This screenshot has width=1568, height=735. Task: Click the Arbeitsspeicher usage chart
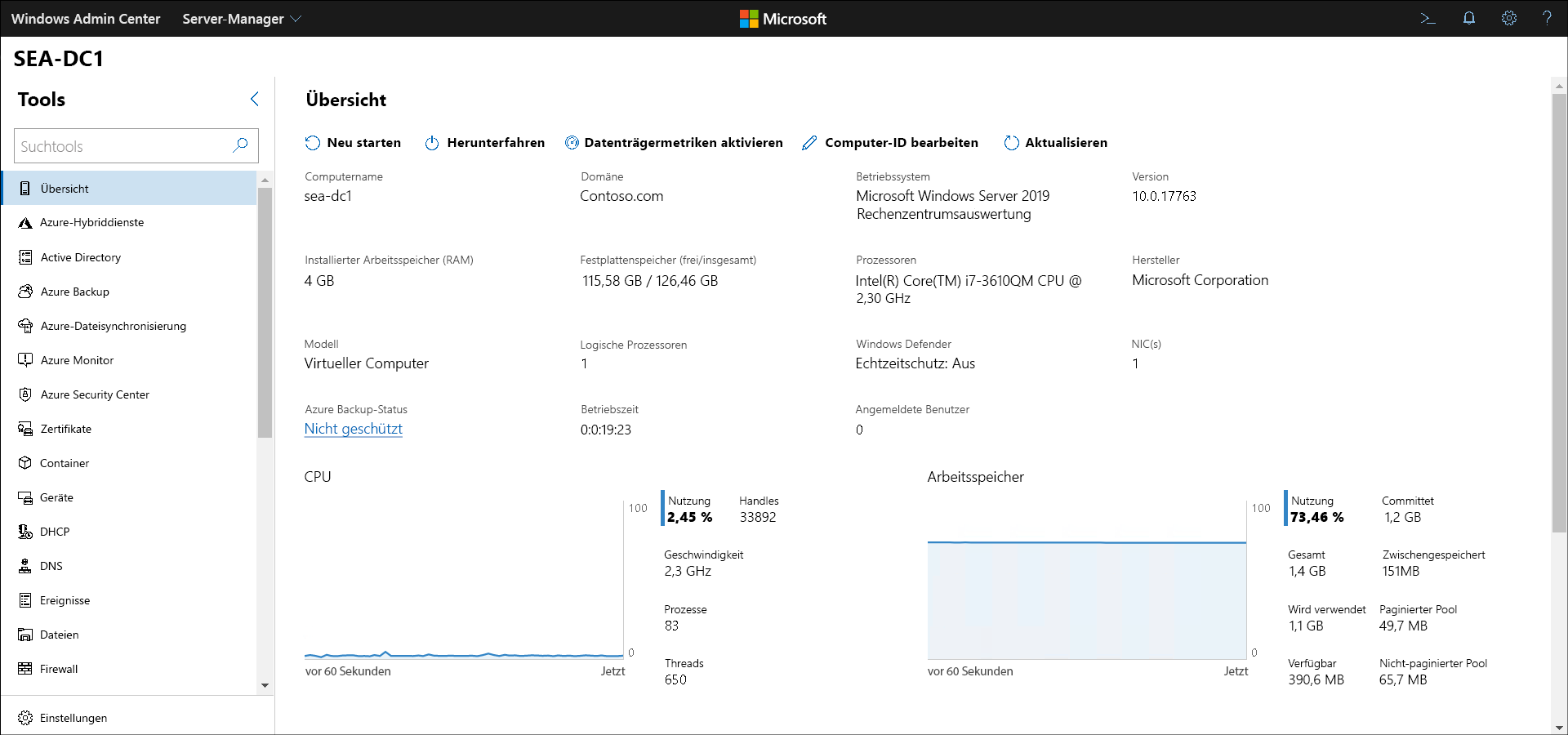[x=1087, y=580]
